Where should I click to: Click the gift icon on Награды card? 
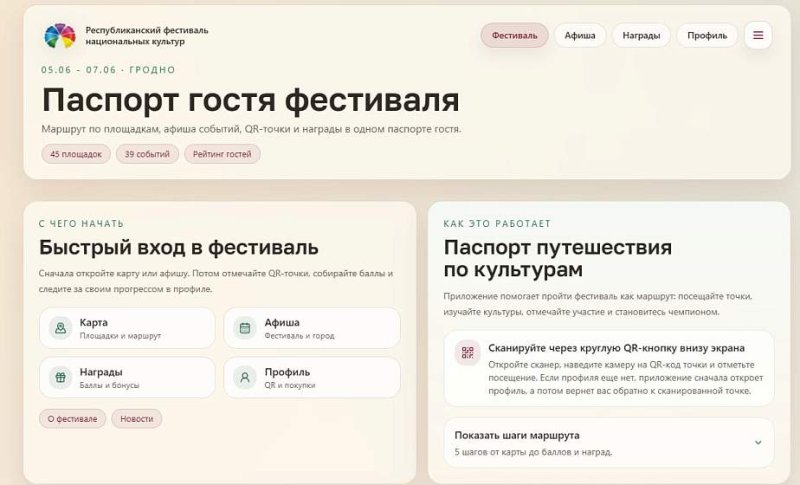coord(60,377)
